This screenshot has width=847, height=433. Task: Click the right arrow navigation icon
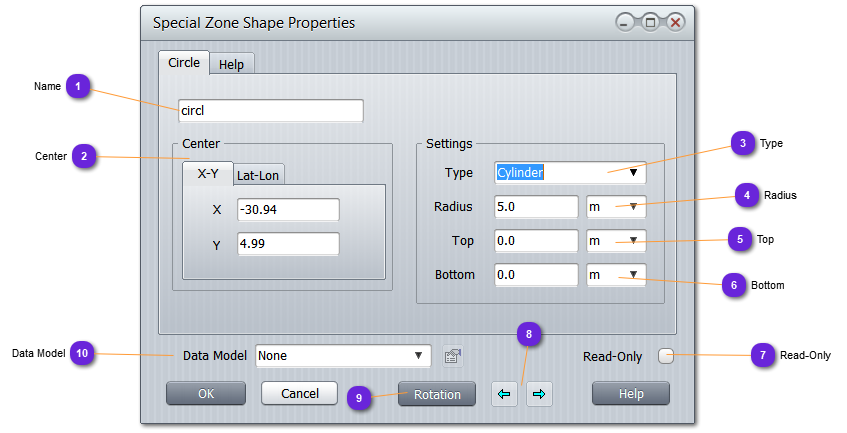539,394
